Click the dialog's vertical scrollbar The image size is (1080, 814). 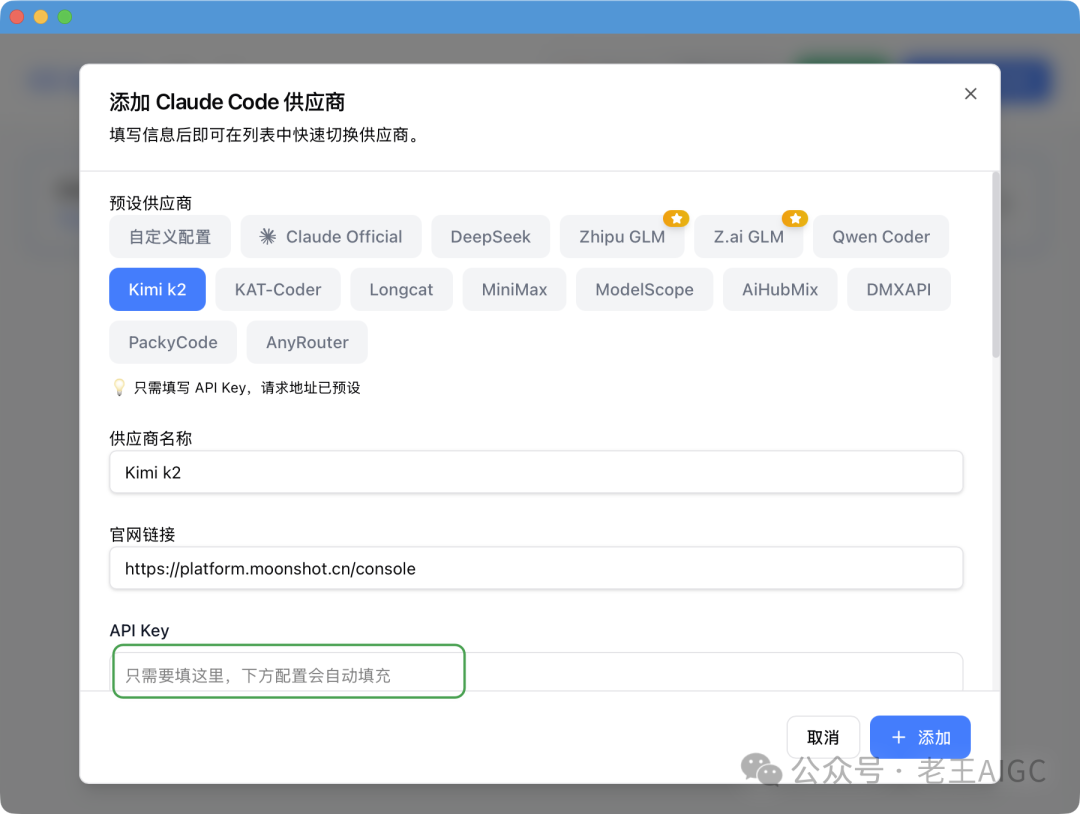coord(995,266)
